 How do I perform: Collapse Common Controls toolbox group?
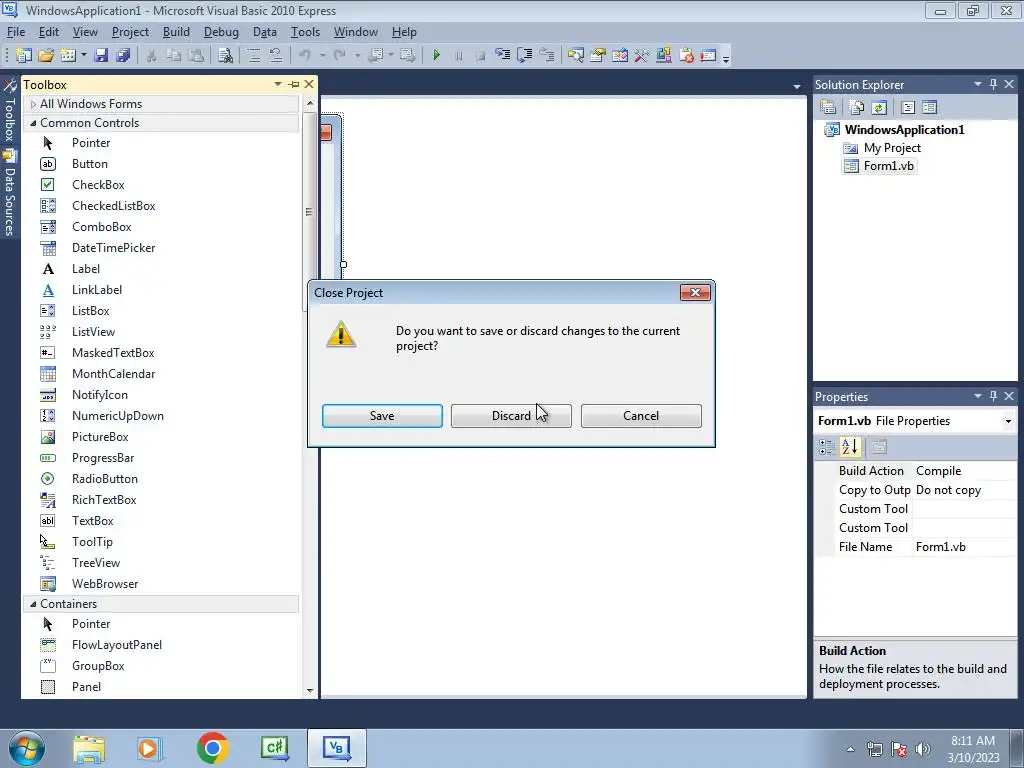33,123
